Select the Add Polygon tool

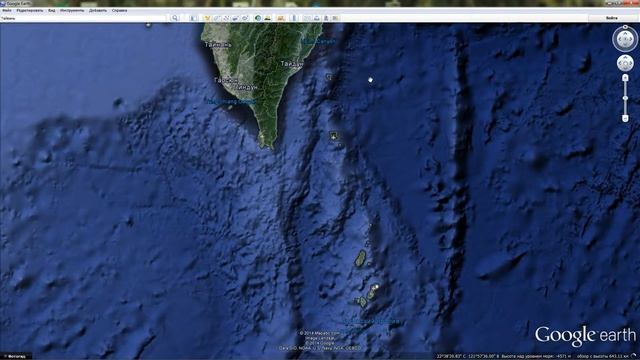pyautogui.click(x=216, y=18)
